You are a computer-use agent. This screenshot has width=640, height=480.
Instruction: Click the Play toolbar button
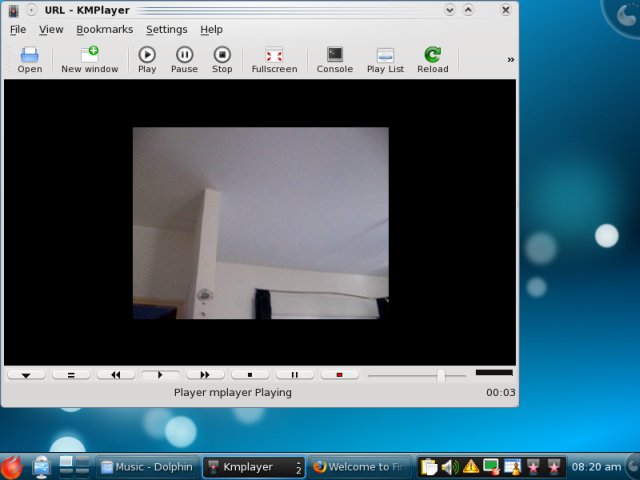click(147, 60)
